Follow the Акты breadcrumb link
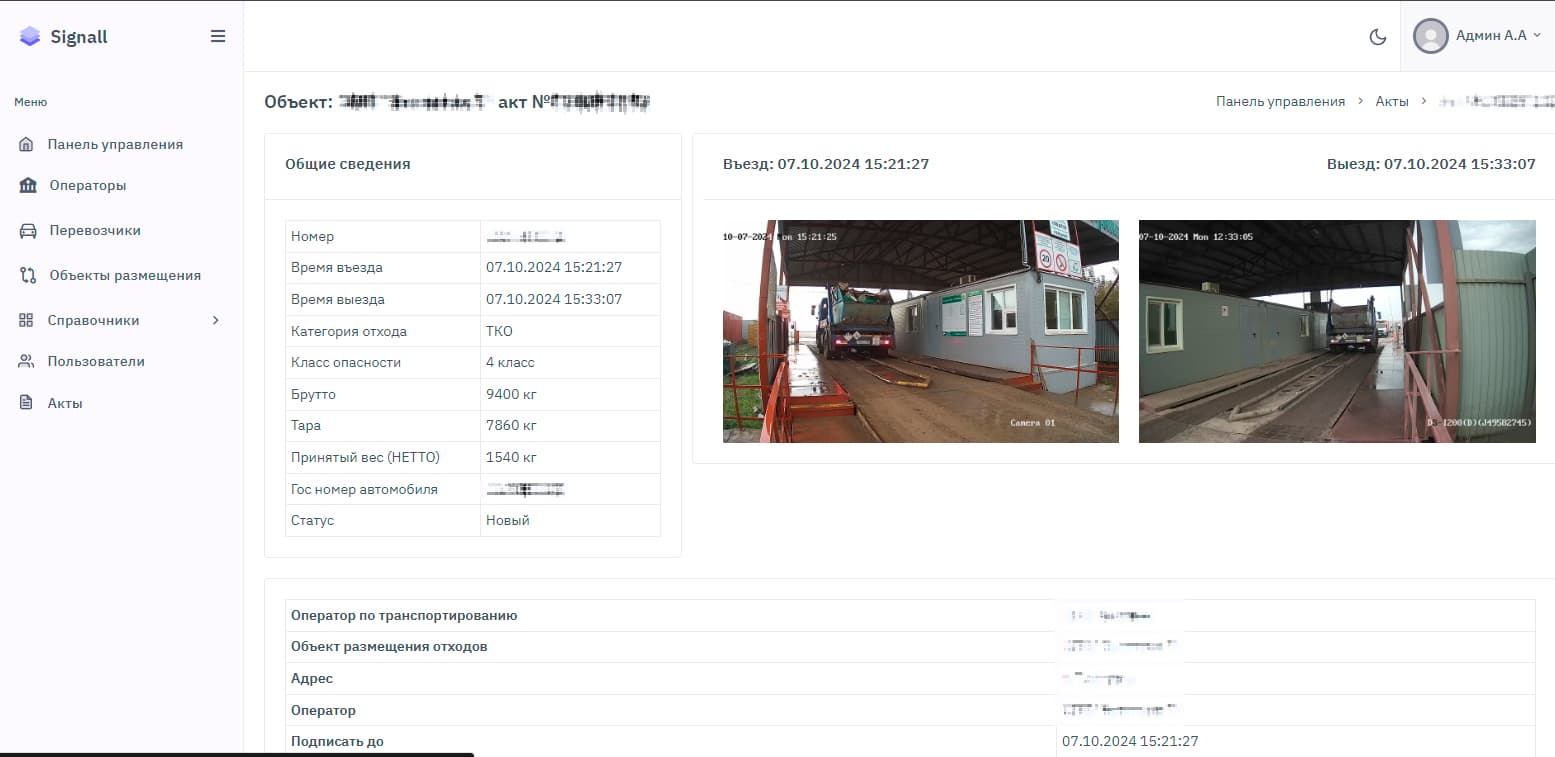1555x757 pixels. click(x=1392, y=102)
